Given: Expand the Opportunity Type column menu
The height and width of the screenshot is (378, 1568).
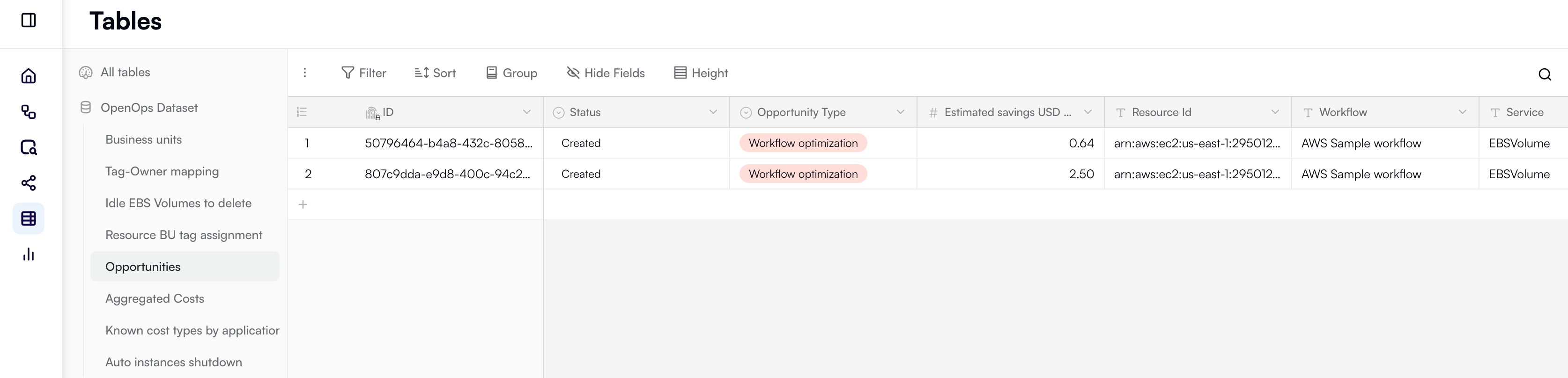Looking at the screenshot, I should tap(900, 112).
